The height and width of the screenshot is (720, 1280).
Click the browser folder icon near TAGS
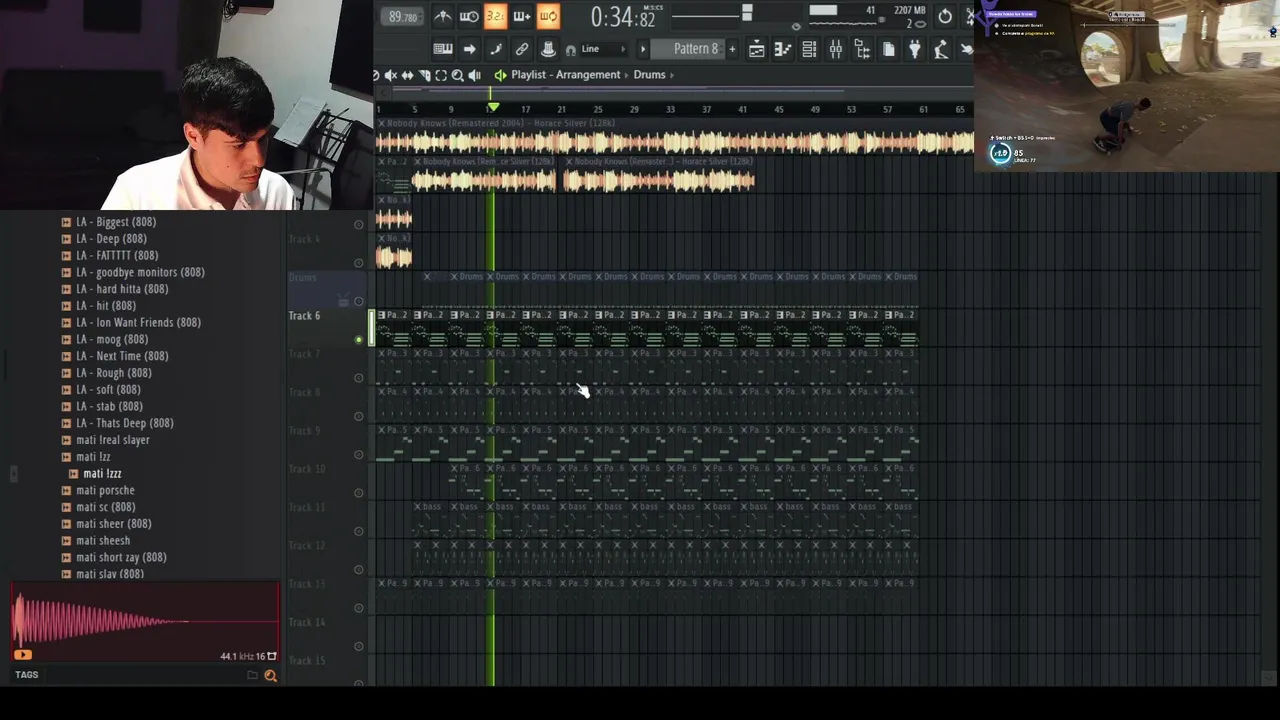point(253,675)
